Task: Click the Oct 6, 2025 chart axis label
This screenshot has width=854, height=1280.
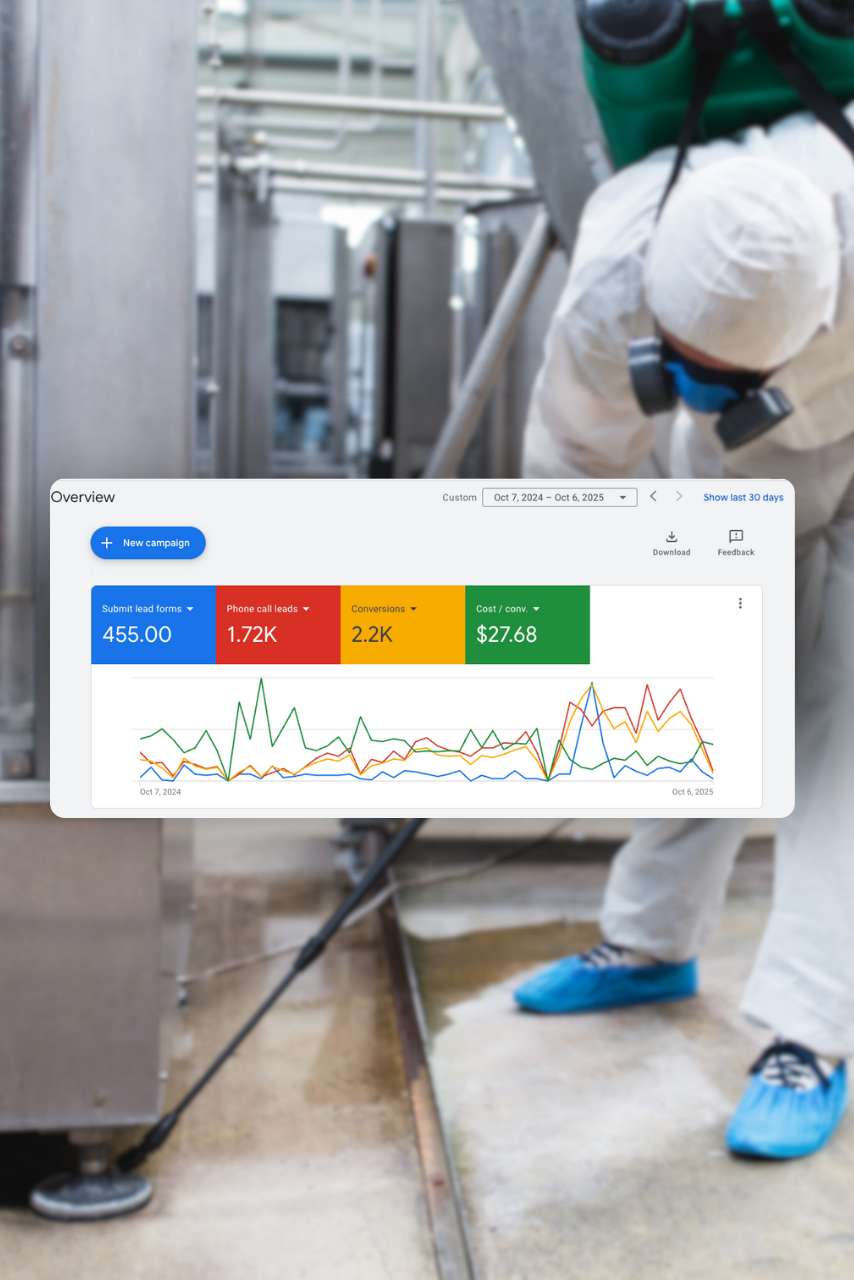Action: [x=692, y=792]
